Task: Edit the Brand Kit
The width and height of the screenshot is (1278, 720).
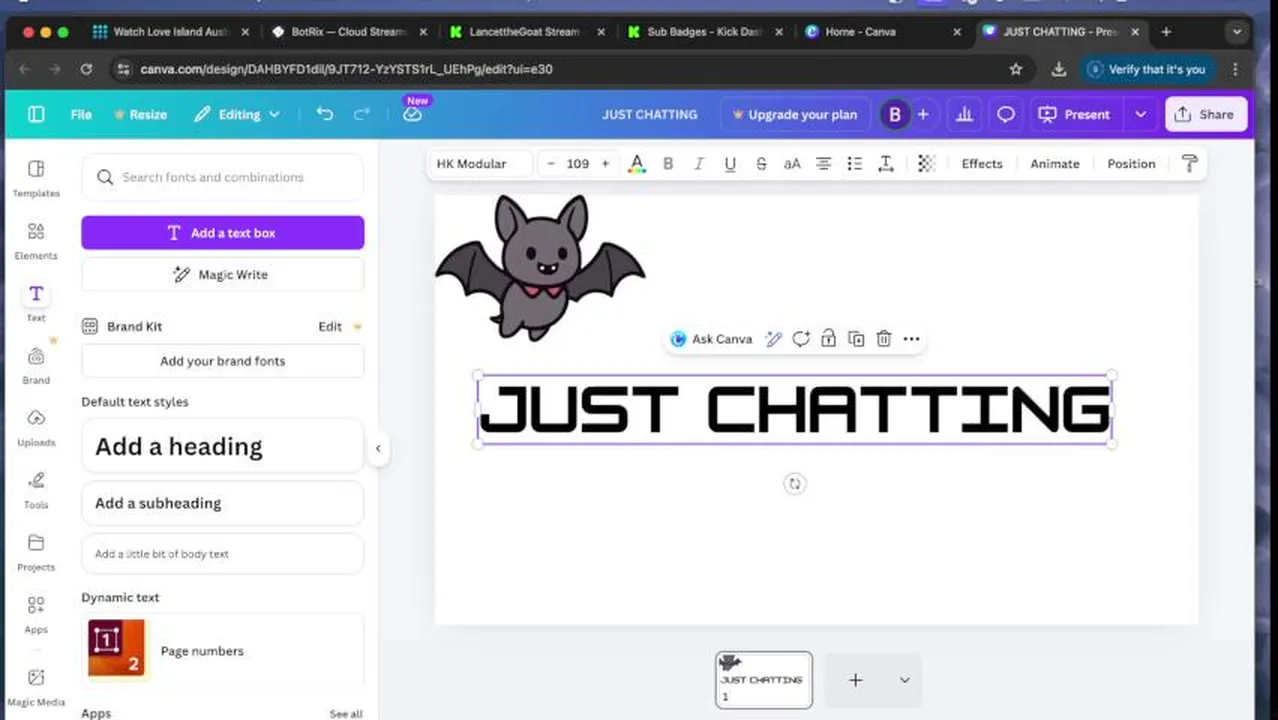Action: click(330, 326)
